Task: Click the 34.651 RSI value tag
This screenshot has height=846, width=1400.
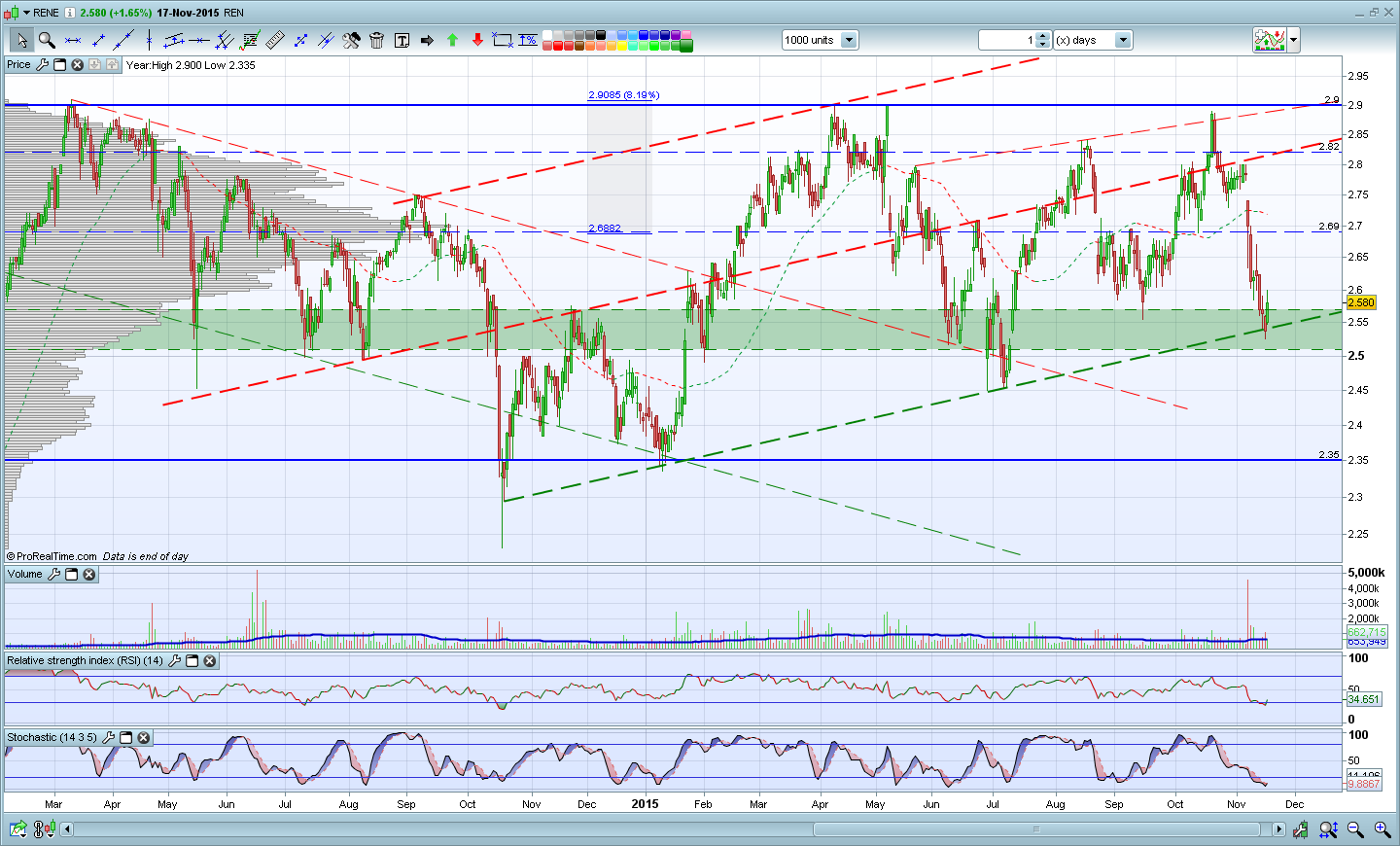Action: tap(1363, 699)
